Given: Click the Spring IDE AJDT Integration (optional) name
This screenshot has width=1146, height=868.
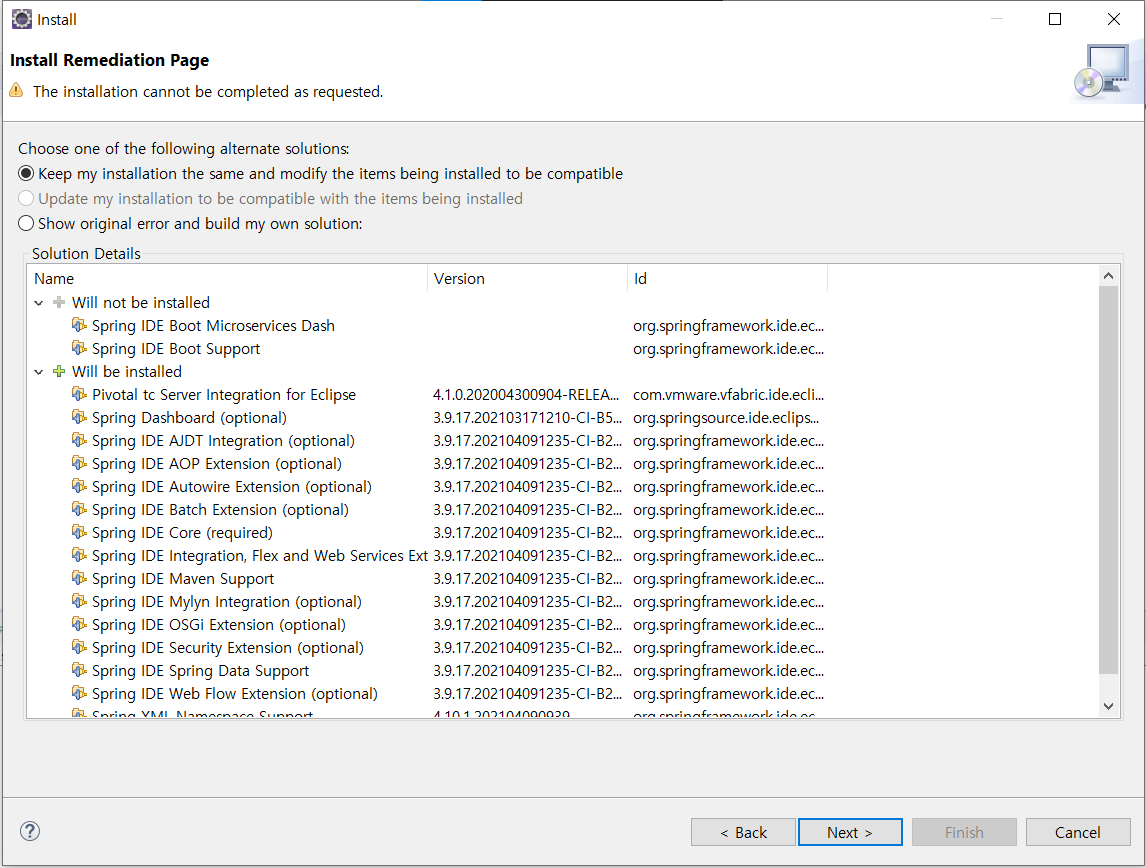Looking at the screenshot, I should [223, 441].
